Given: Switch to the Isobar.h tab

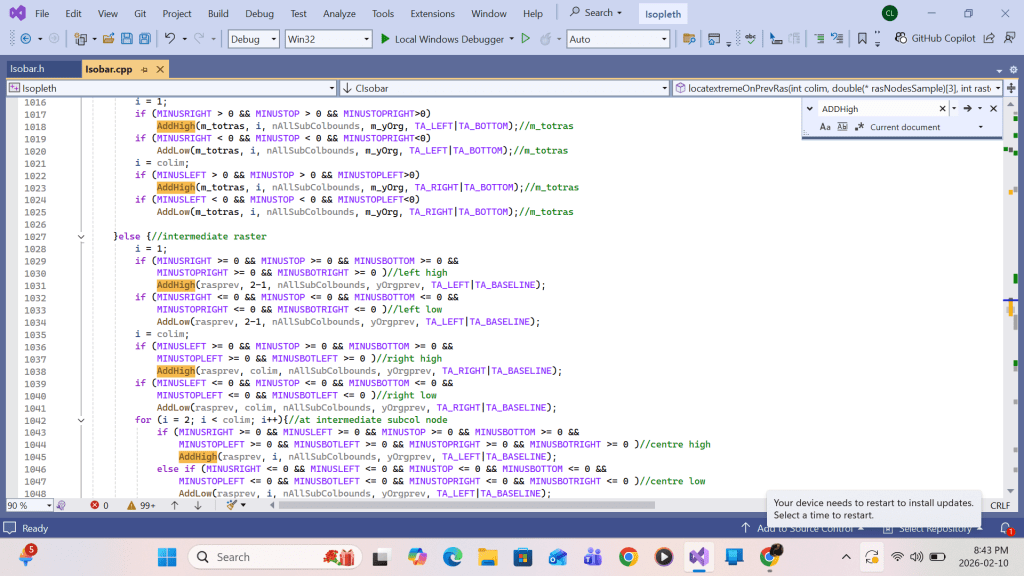Looking at the screenshot, I should [28, 69].
